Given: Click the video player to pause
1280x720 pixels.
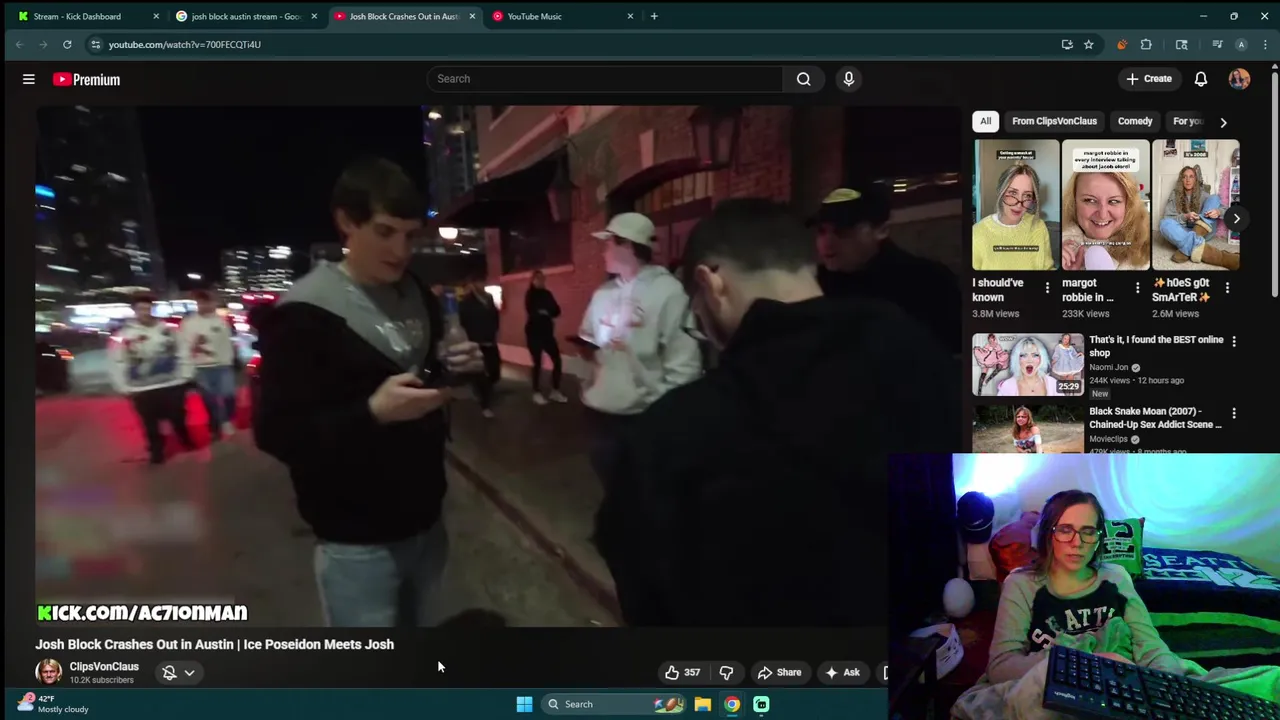Looking at the screenshot, I should coord(498,366).
